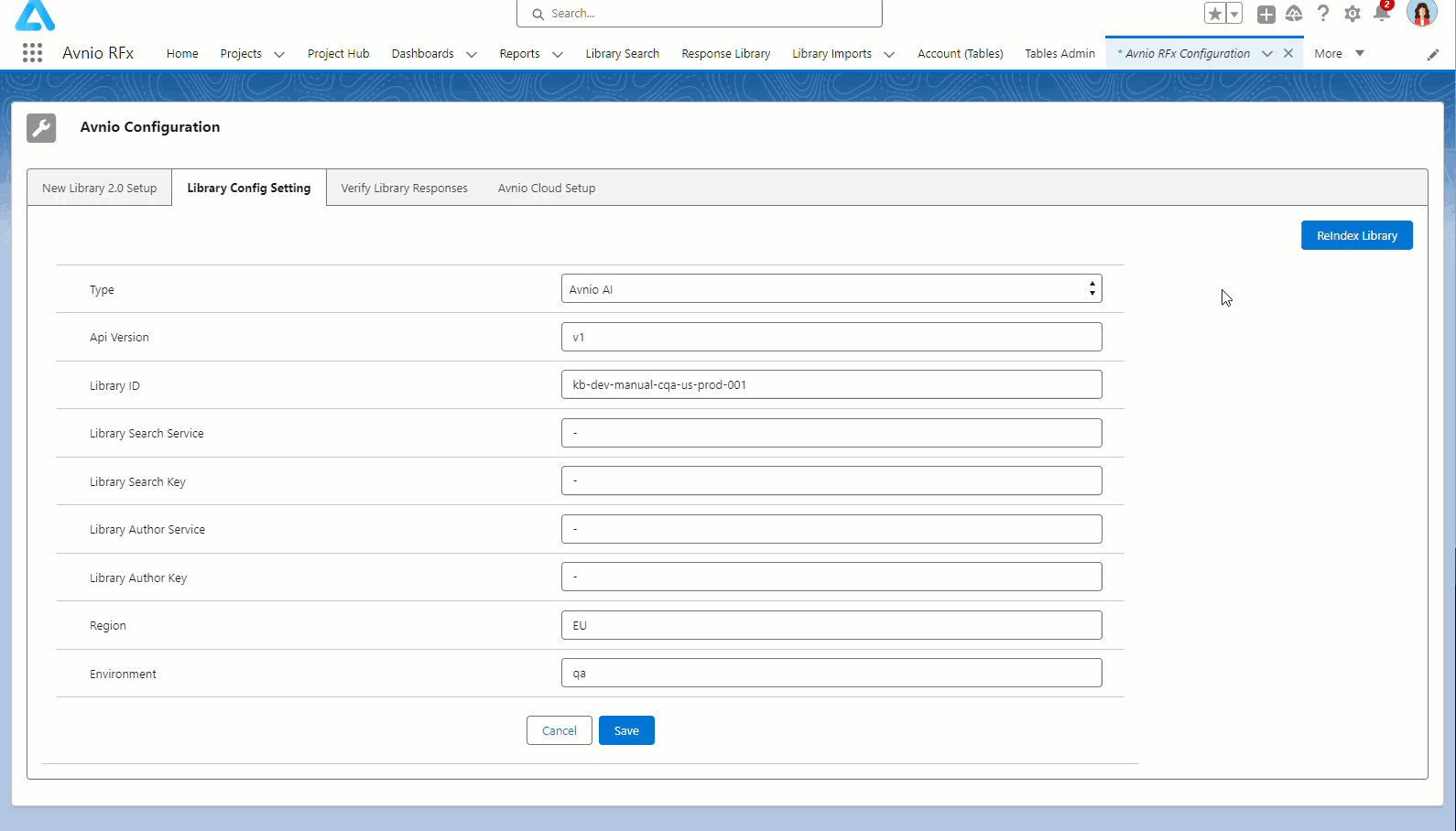Click the Library Search Service label

click(147, 434)
